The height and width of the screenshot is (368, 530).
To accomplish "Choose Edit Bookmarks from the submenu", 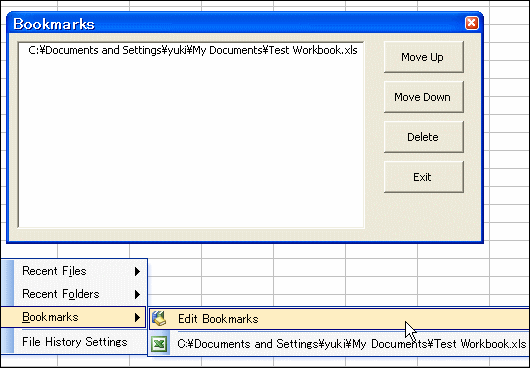I will tap(339, 319).
